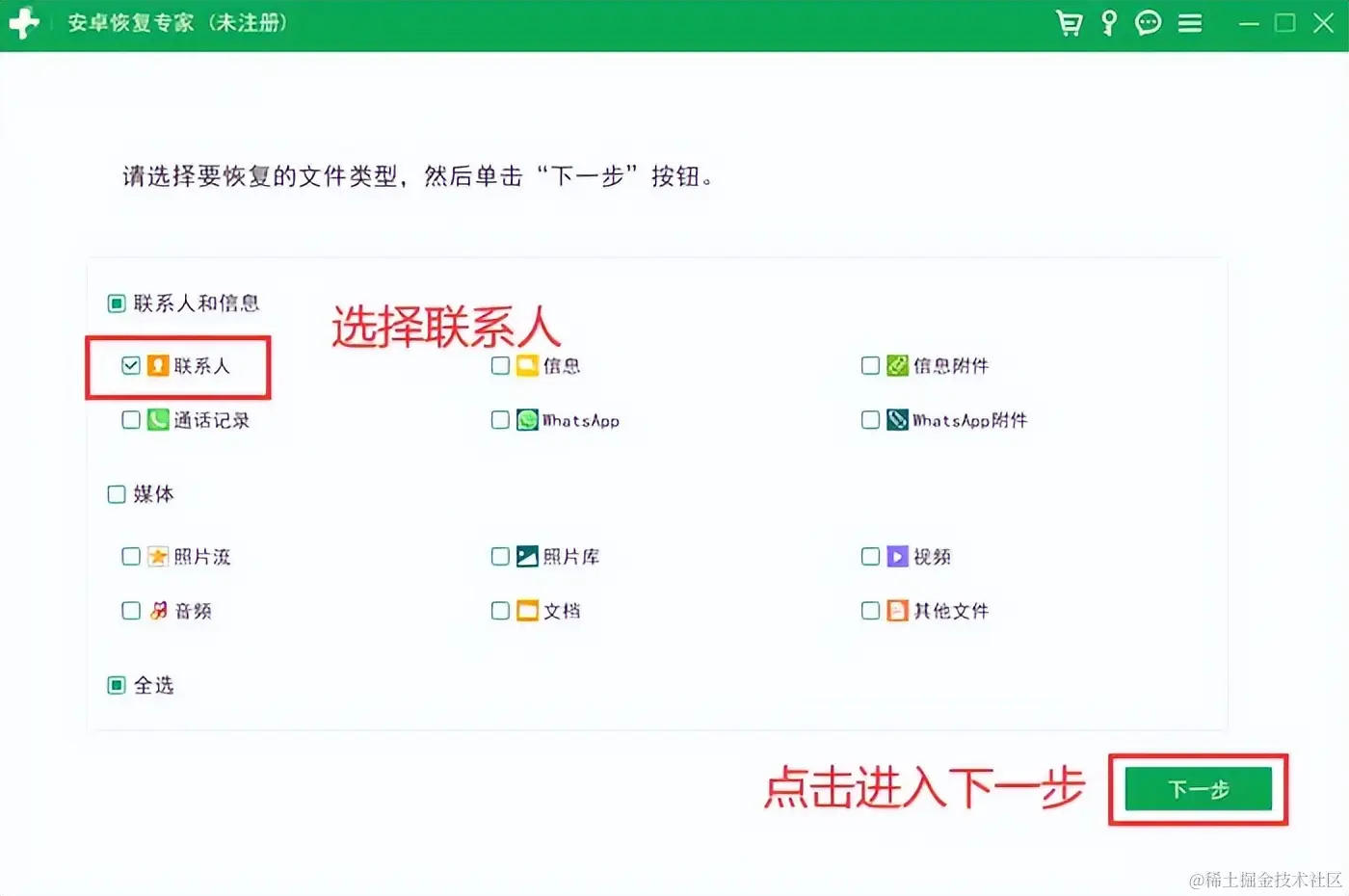
Task: Toggle the 联系人和信息 group checkbox
Action: [x=117, y=304]
